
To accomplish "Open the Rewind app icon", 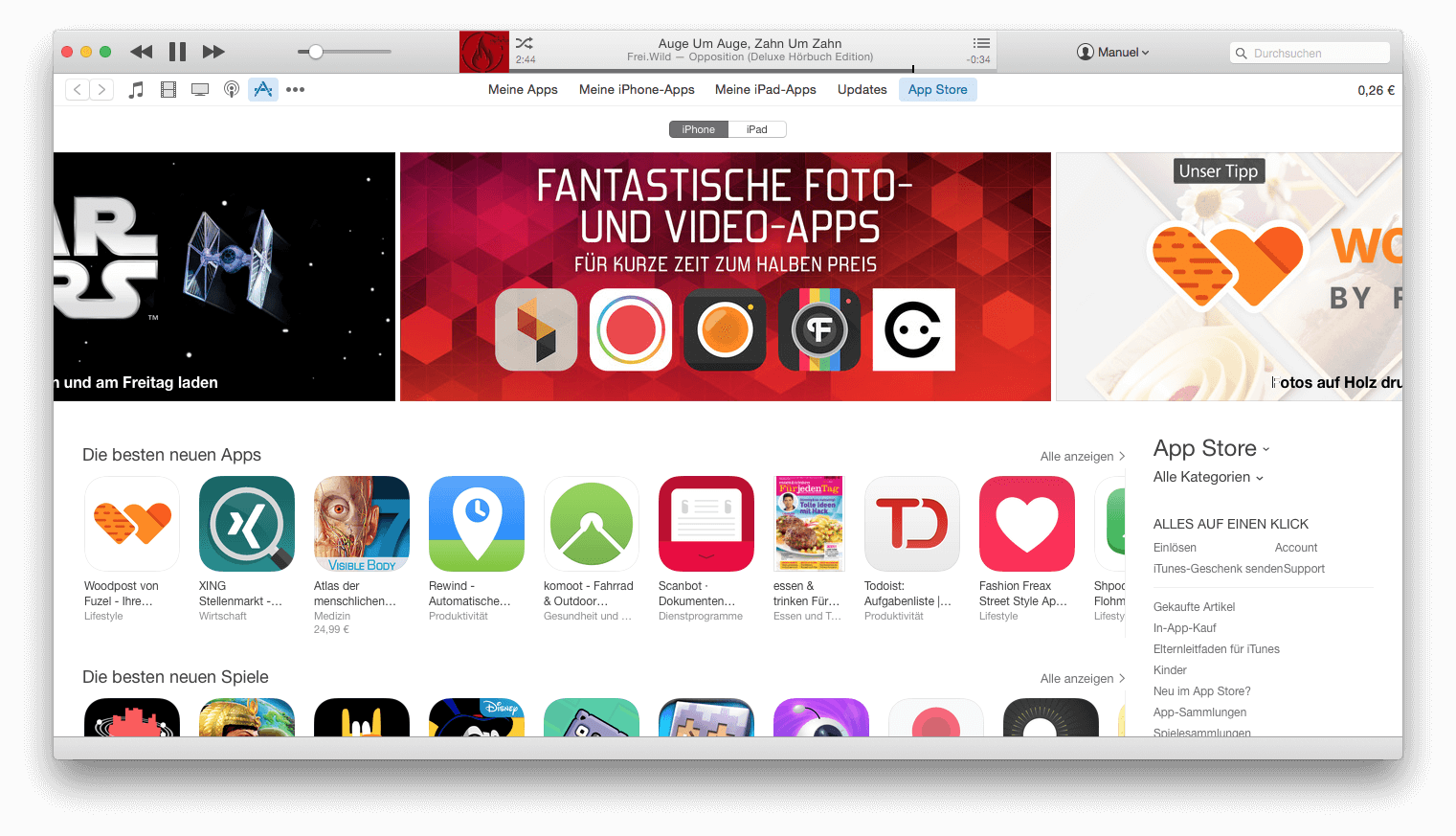I will pyautogui.click(x=477, y=524).
